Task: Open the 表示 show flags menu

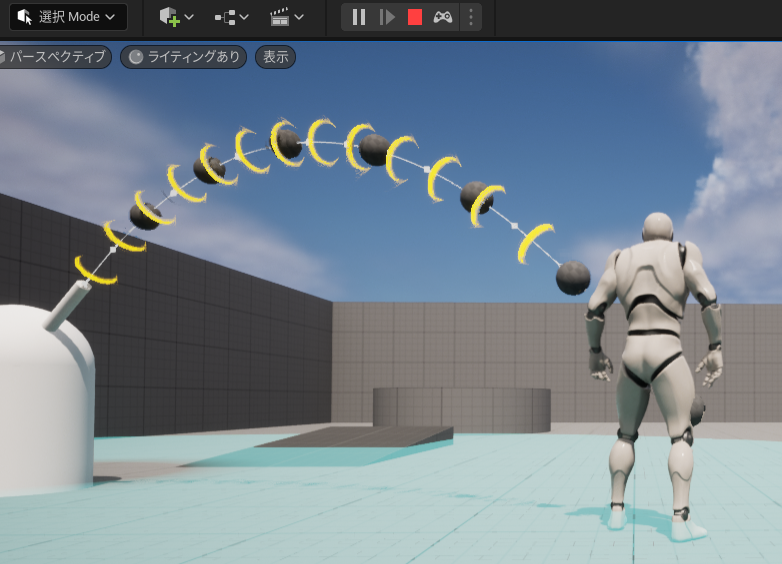Action: (x=275, y=57)
